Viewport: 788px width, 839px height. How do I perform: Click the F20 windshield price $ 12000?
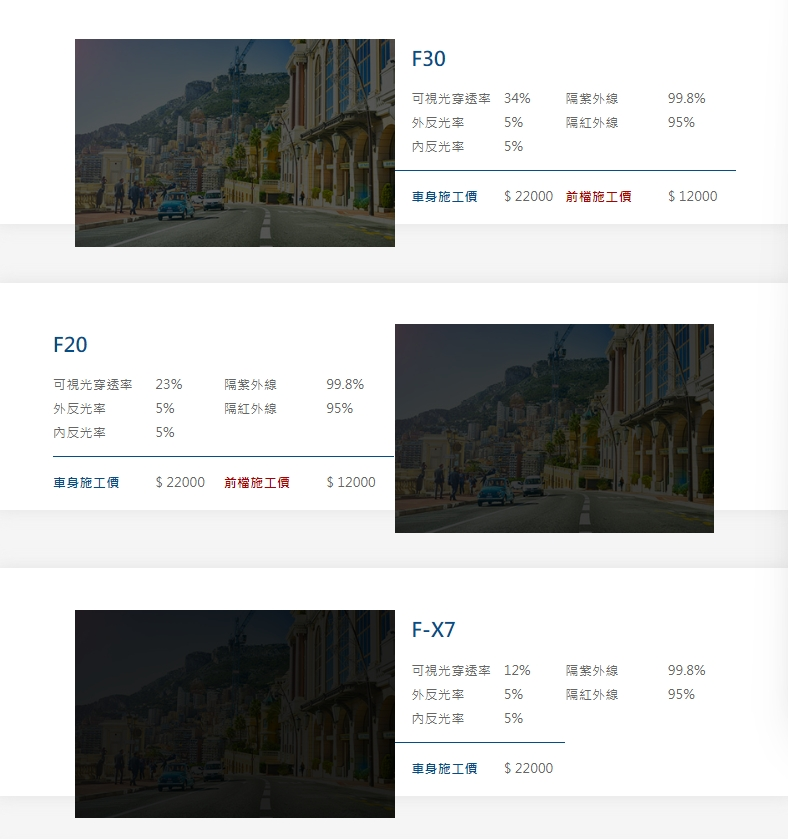(351, 482)
